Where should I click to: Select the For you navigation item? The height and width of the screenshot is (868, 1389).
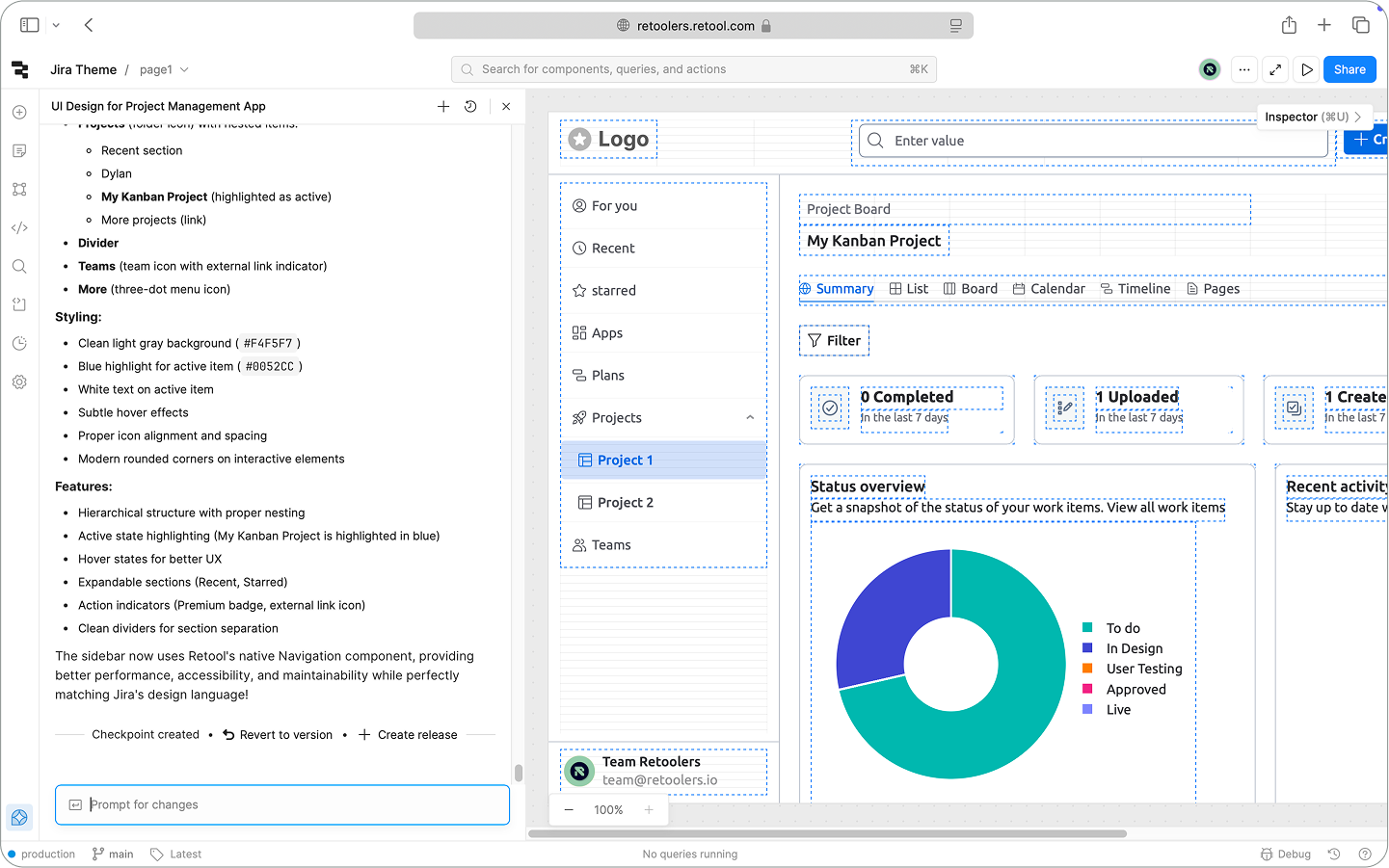[x=664, y=206]
